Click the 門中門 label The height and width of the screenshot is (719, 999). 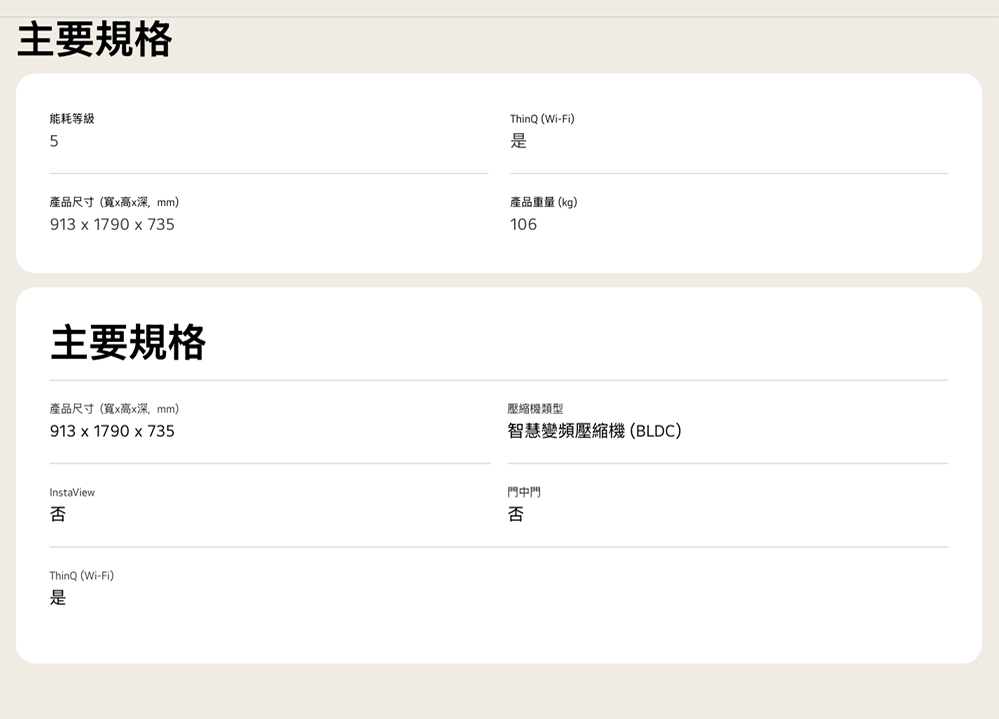pyautogui.click(x=524, y=492)
